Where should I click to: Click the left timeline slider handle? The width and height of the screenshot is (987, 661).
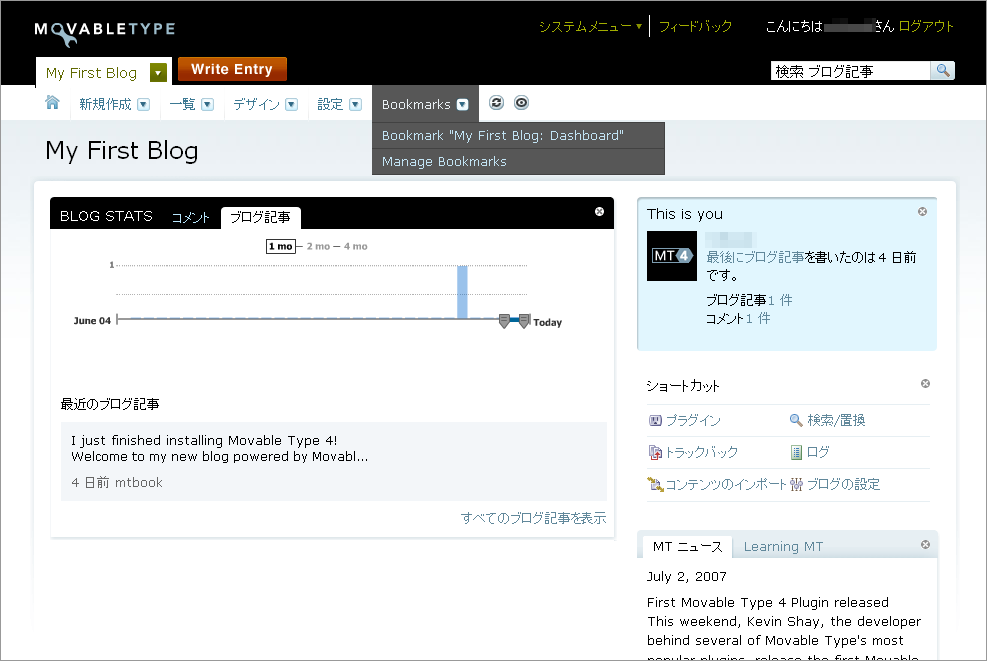(504, 321)
